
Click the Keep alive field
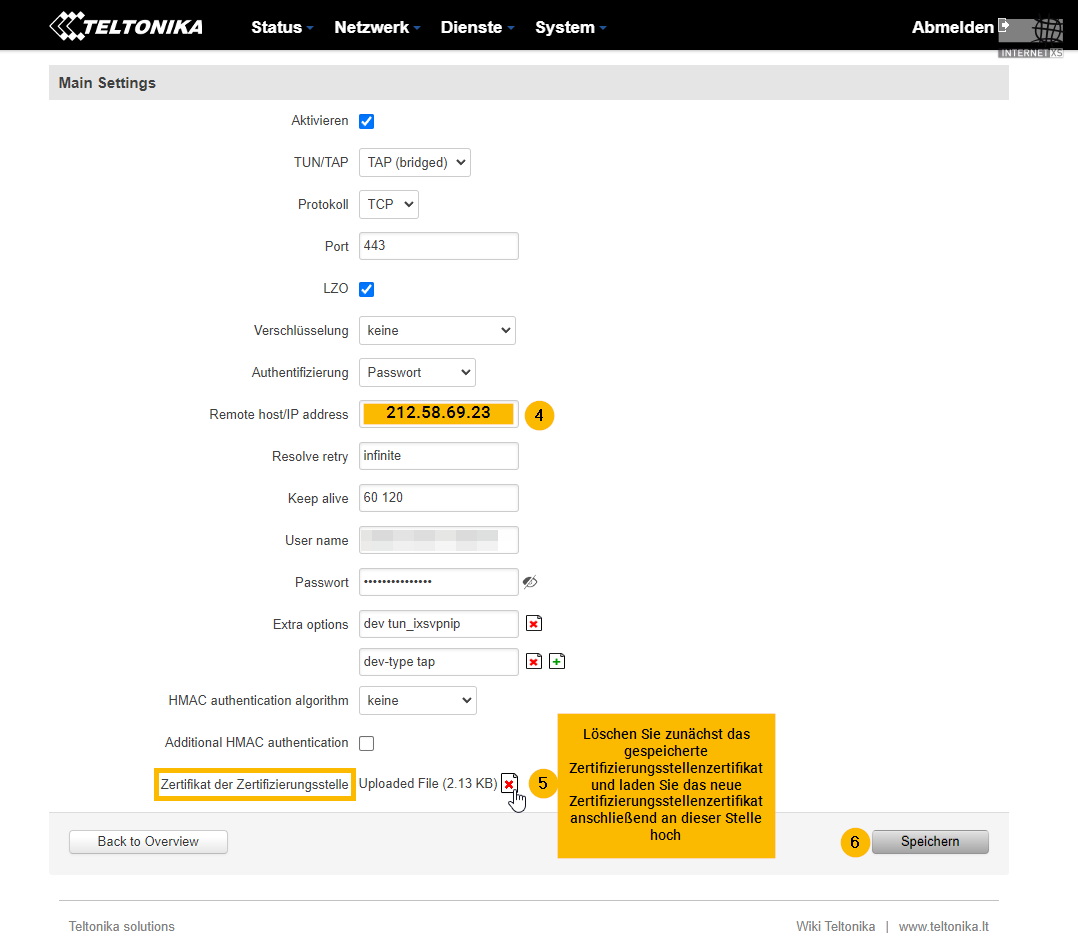coord(439,498)
